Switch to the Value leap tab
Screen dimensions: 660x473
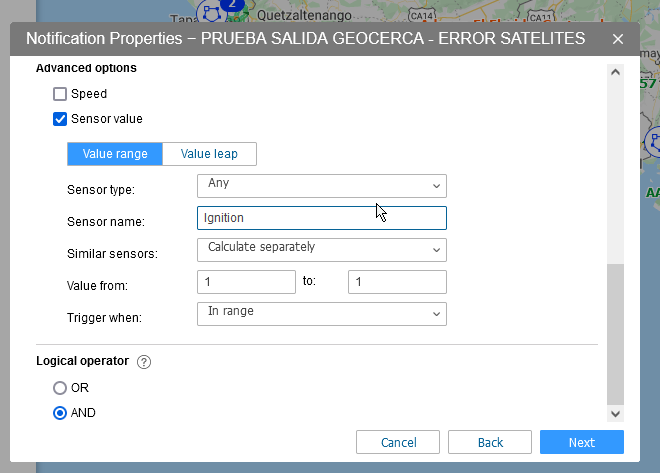209,154
